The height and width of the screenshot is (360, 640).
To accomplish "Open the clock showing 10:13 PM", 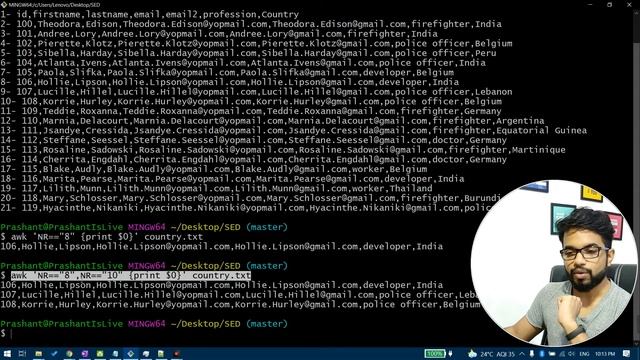I will click(605, 354).
